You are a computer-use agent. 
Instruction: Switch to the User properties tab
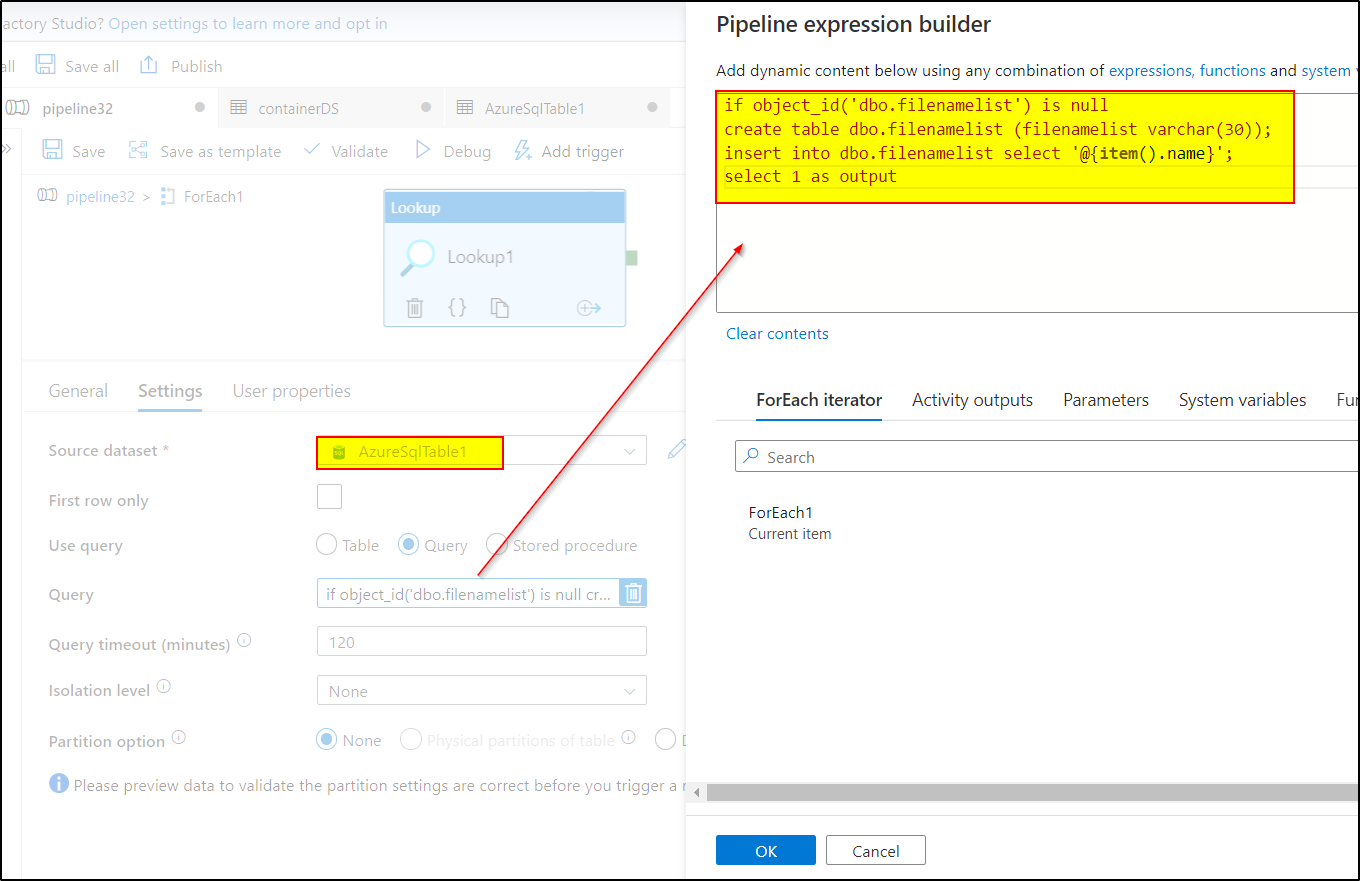tap(292, 391)
